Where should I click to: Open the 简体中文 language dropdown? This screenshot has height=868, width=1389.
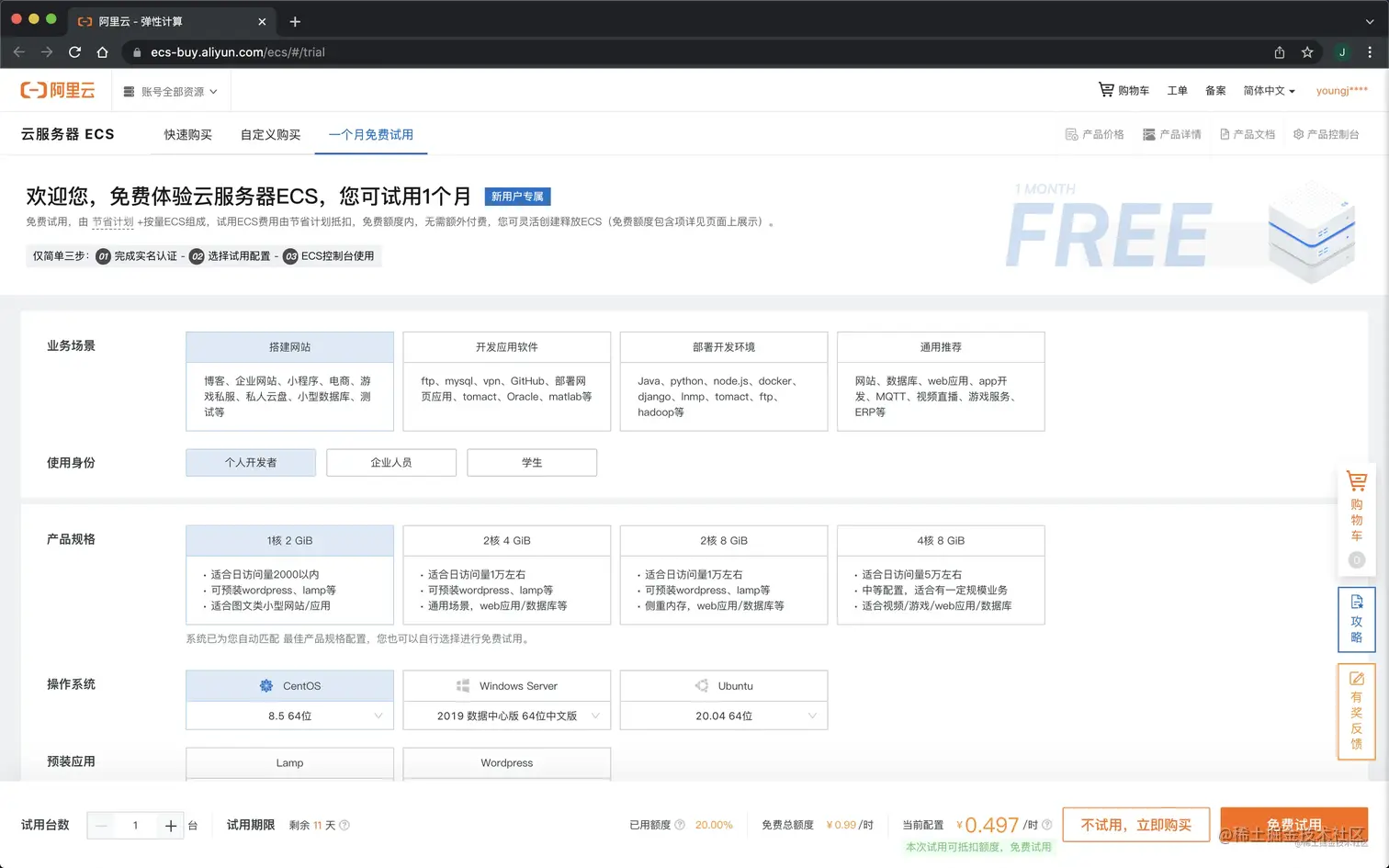(x=1270, y=90)
